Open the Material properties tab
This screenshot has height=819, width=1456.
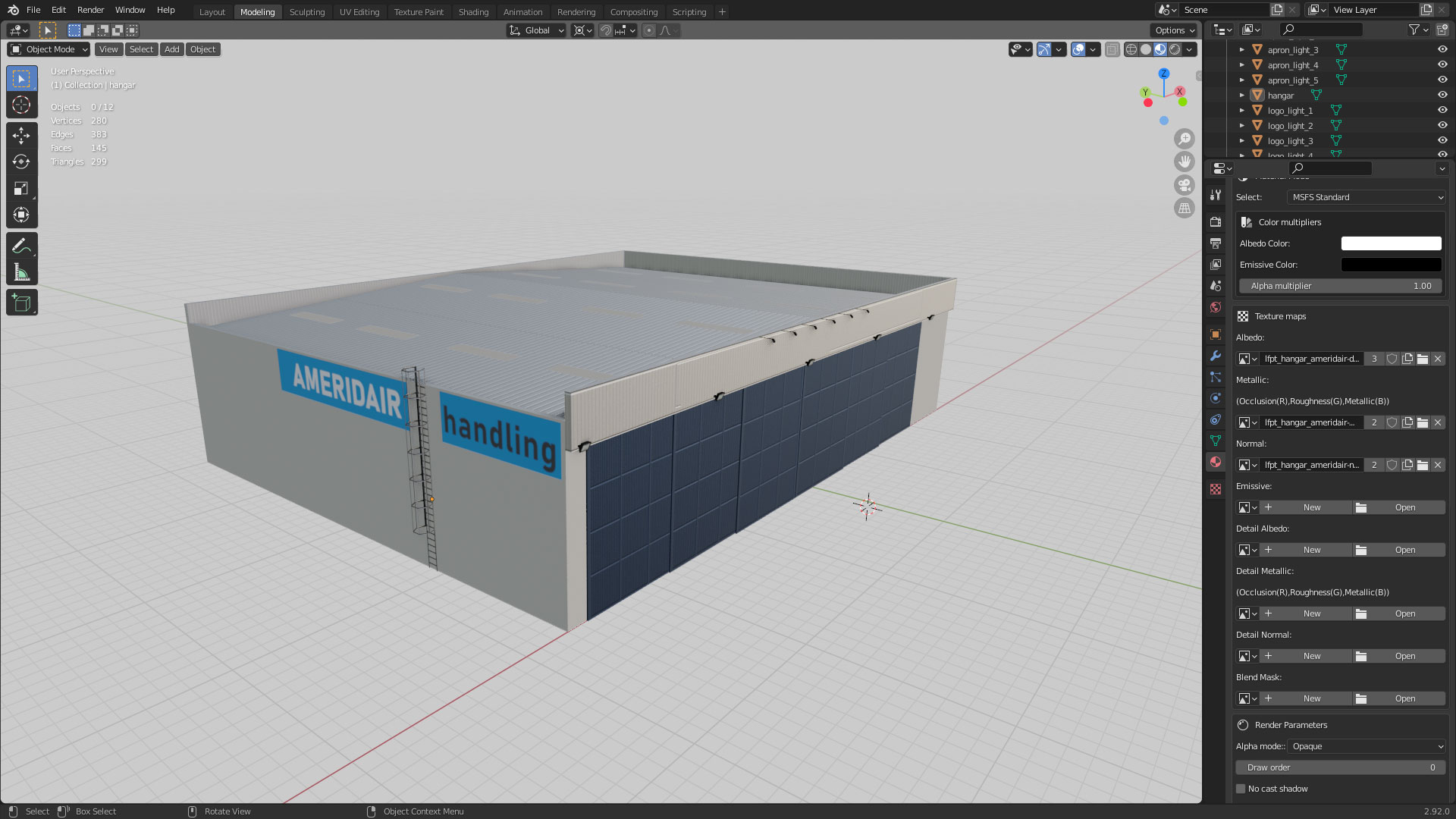pyautogui.click(x=1216, y=462)
